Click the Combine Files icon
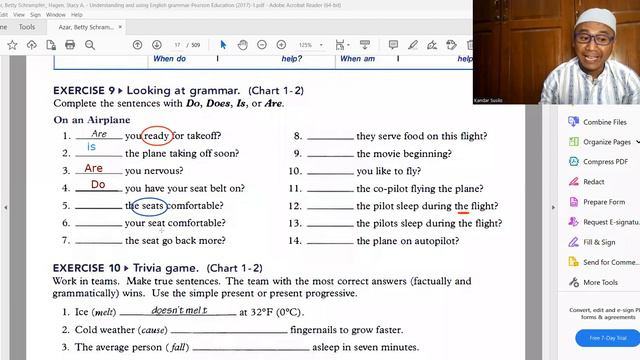 click(x=573, y=122)
